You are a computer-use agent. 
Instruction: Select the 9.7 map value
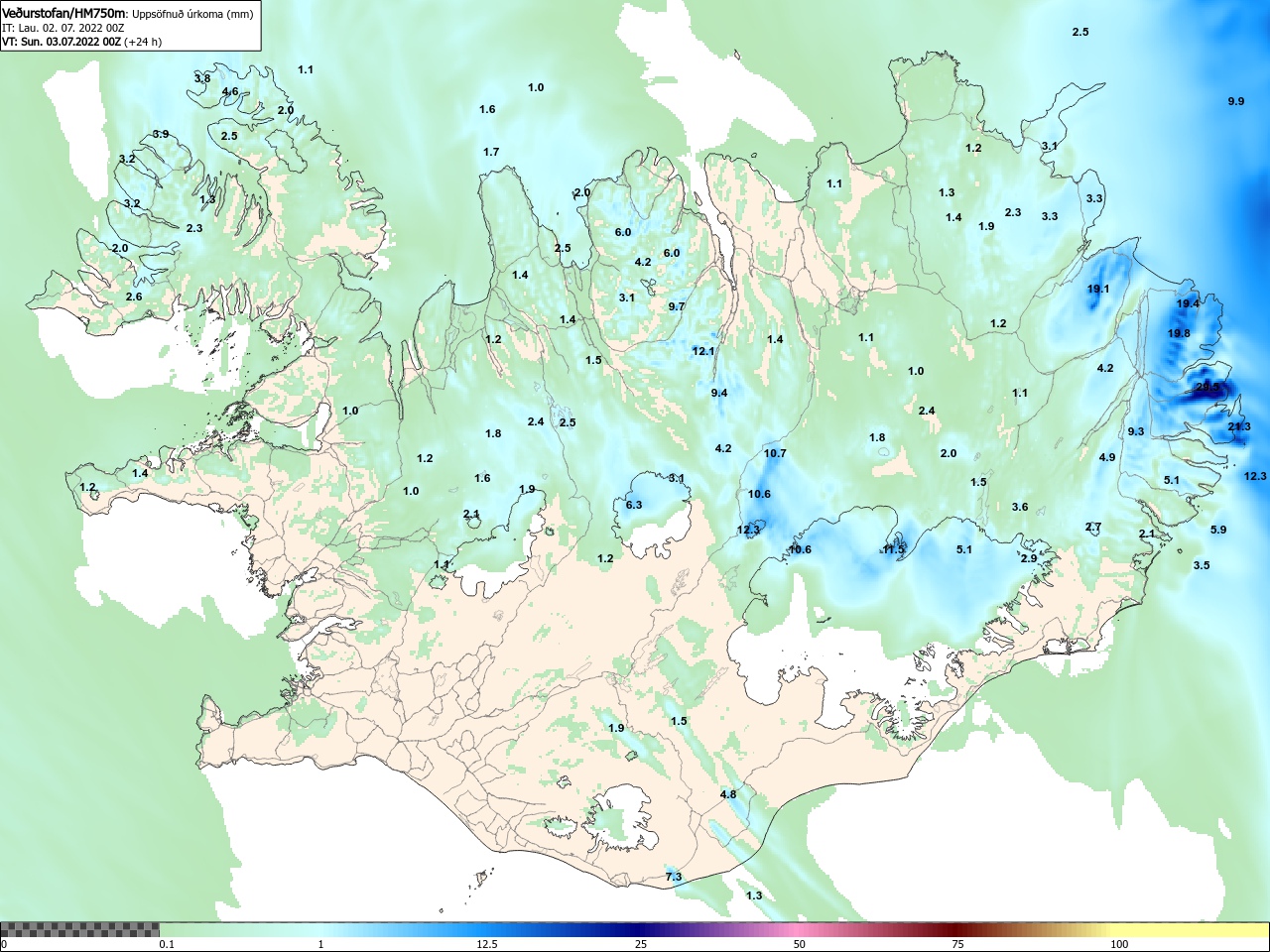tap(677, 306)
